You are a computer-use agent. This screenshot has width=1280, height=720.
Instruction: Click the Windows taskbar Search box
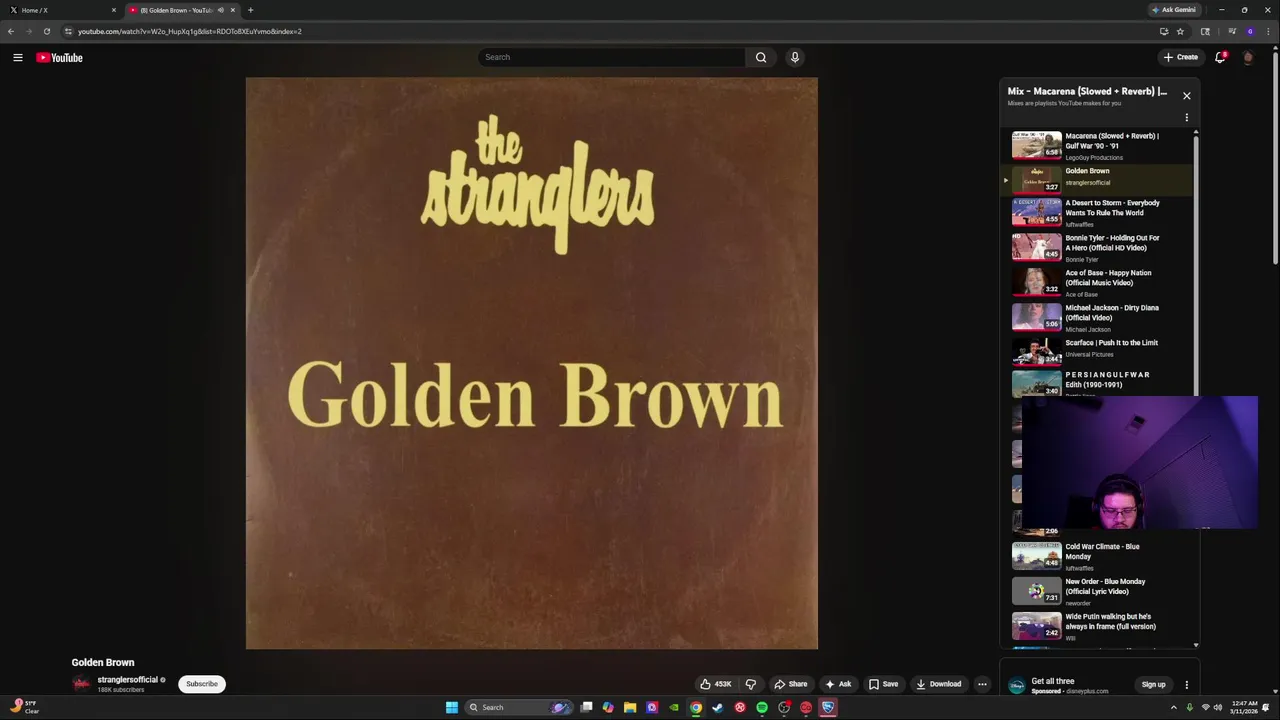(518, 707)
